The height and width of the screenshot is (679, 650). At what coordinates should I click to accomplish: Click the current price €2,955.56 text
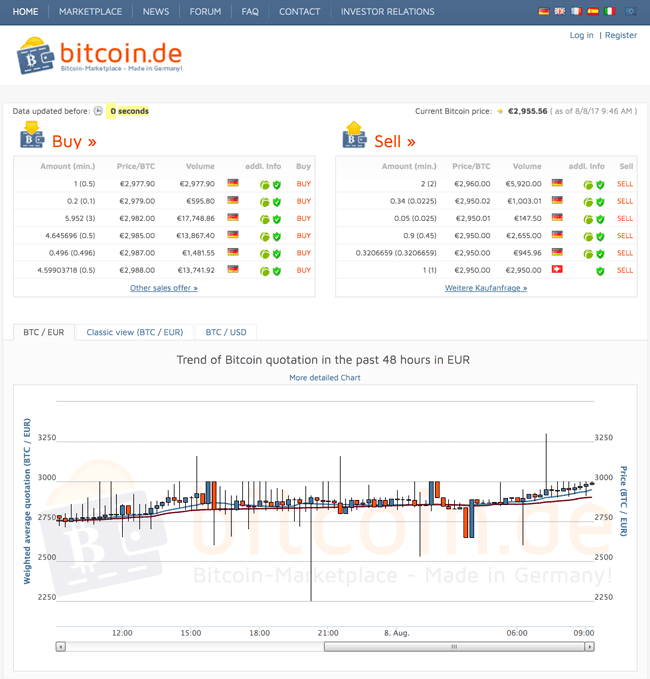pos(527,111)
